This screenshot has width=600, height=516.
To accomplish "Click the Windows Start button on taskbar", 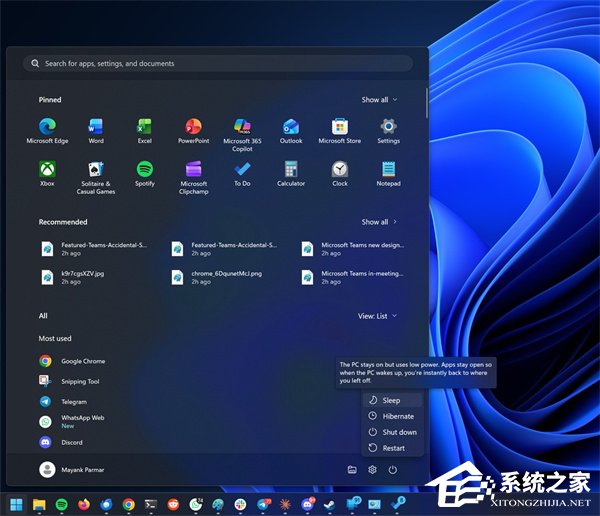I will pos(16,505).
